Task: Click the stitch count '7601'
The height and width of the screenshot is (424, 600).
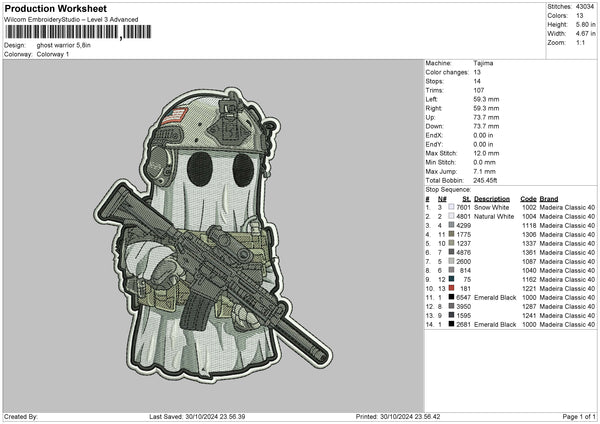Action: pos(463,207)
